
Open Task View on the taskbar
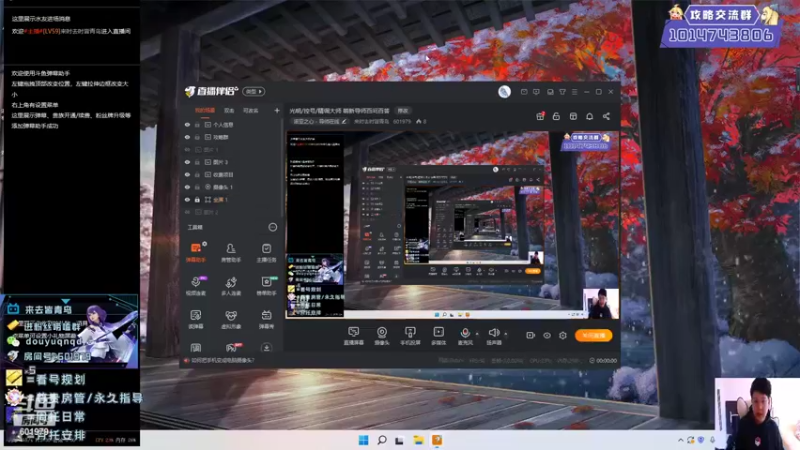[399, 440]
